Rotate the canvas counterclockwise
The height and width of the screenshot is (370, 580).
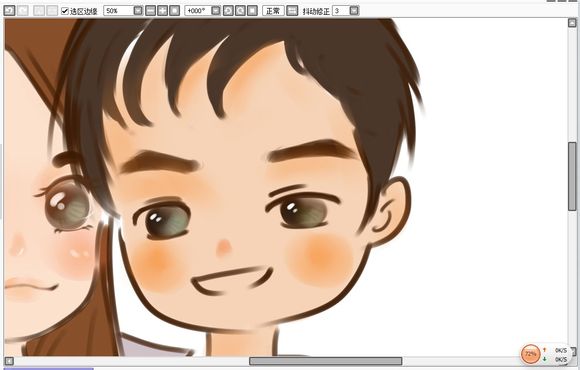pyautogui.click(x=228, y=11)
